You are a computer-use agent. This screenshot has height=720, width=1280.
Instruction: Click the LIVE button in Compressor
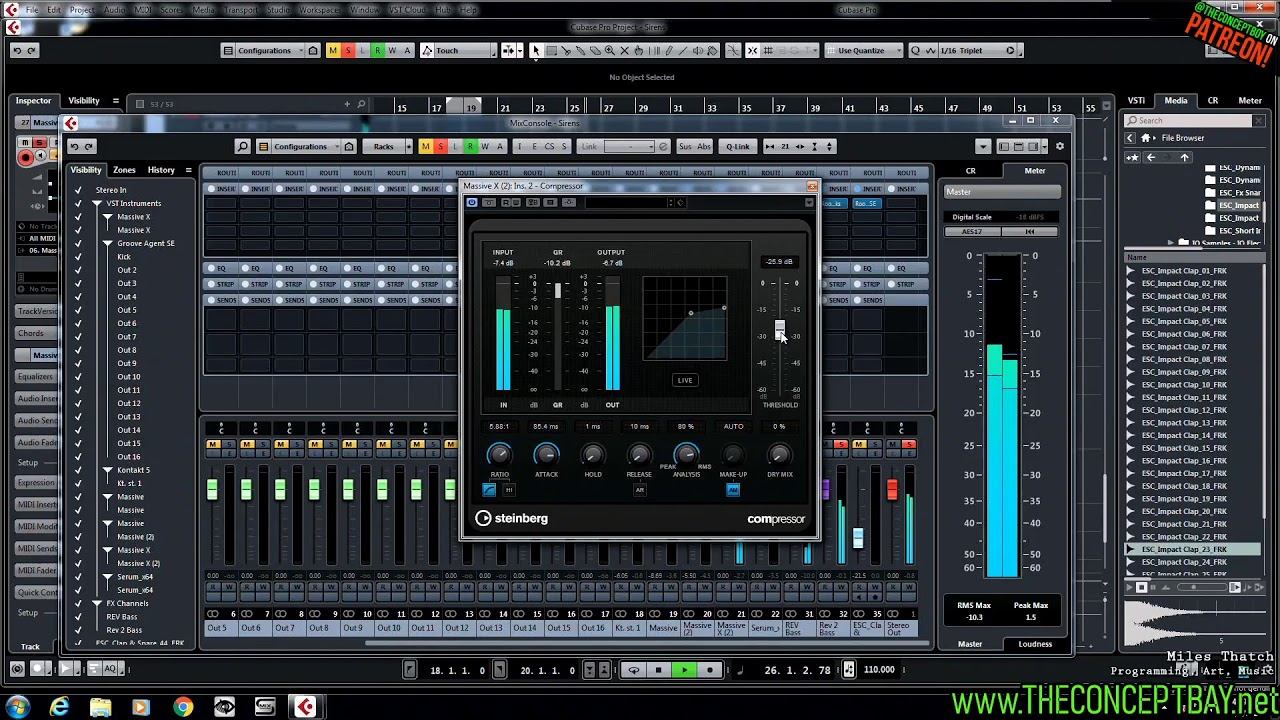[685, 380]
